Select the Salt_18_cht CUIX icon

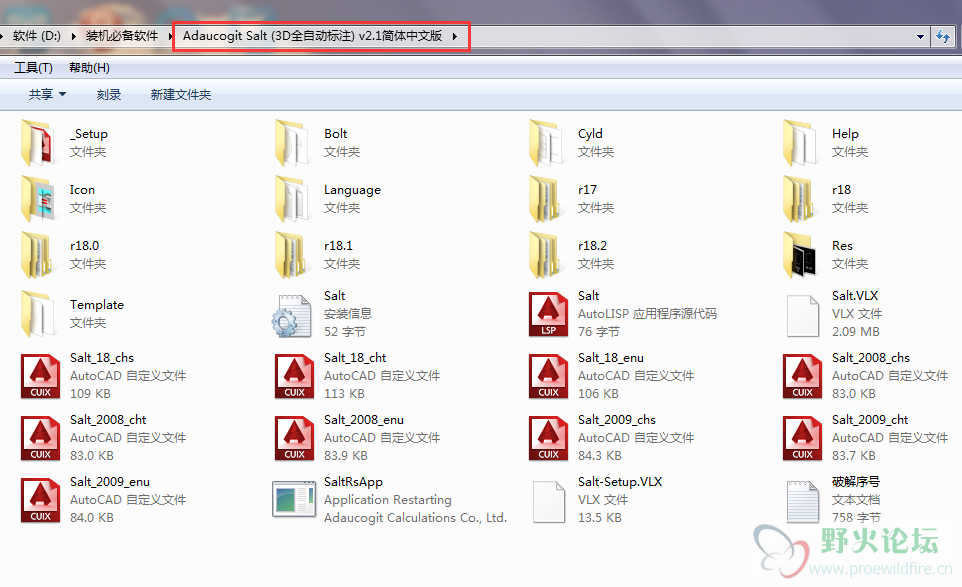(x=294, y=377)
